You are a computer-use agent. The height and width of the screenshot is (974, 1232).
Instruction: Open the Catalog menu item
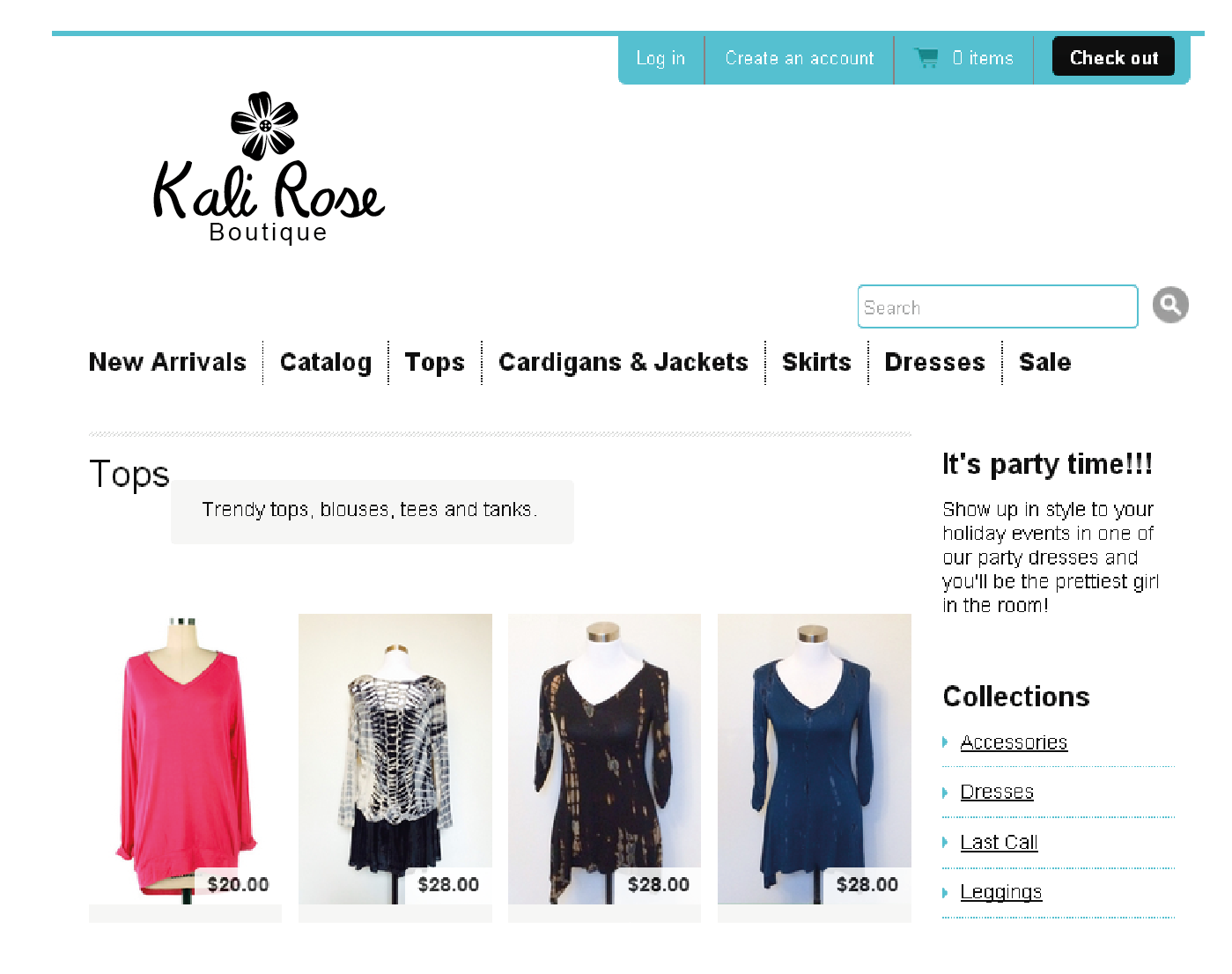(x=325, y=363)
